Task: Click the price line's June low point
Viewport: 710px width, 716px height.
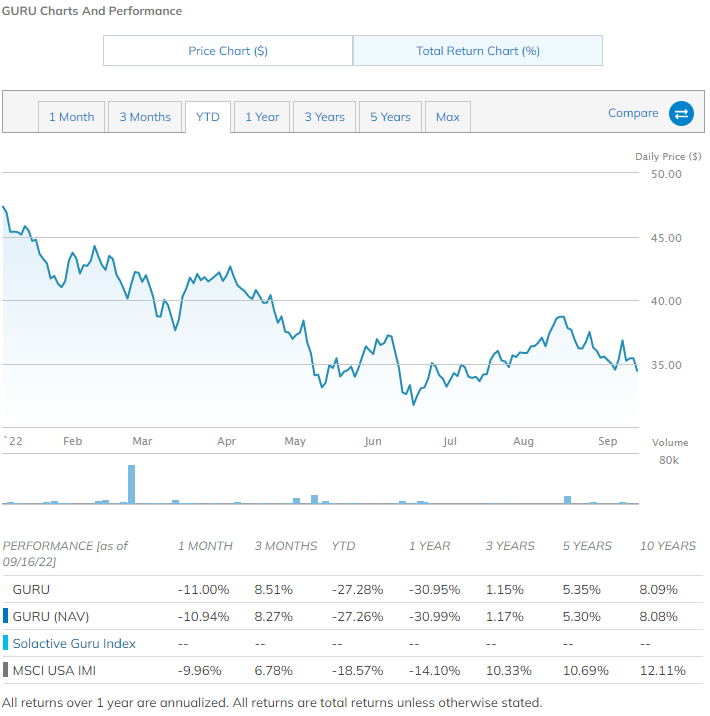Action: tap(413, 404)
